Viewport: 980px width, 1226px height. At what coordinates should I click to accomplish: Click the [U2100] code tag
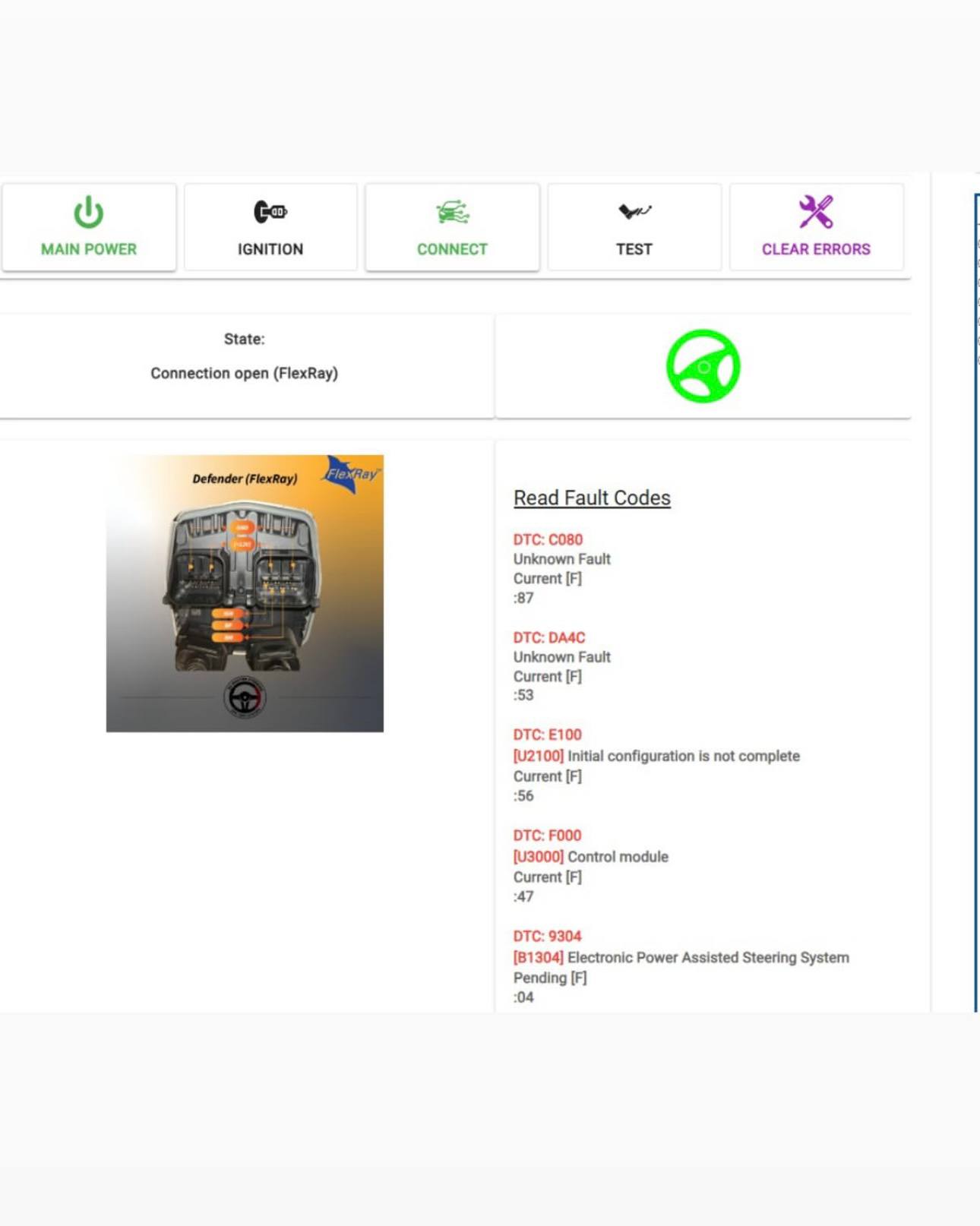(538, 756)
